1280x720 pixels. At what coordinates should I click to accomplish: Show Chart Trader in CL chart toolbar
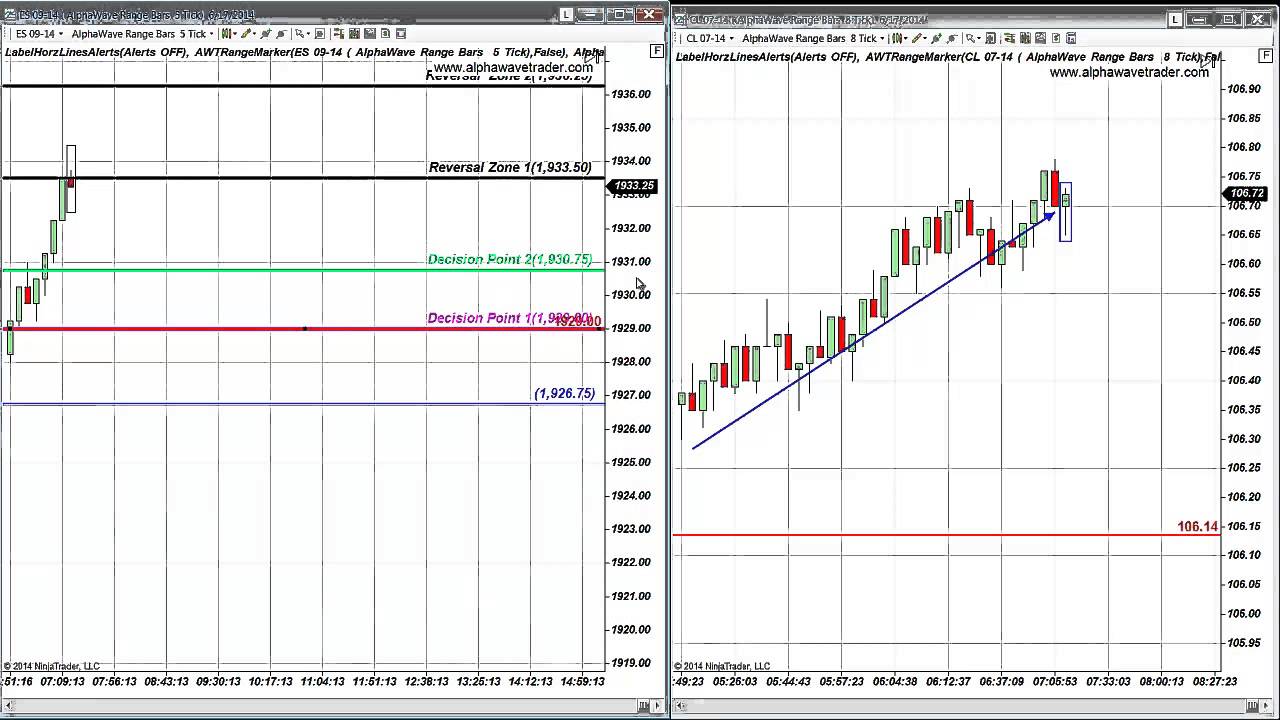pos(1009,38)
